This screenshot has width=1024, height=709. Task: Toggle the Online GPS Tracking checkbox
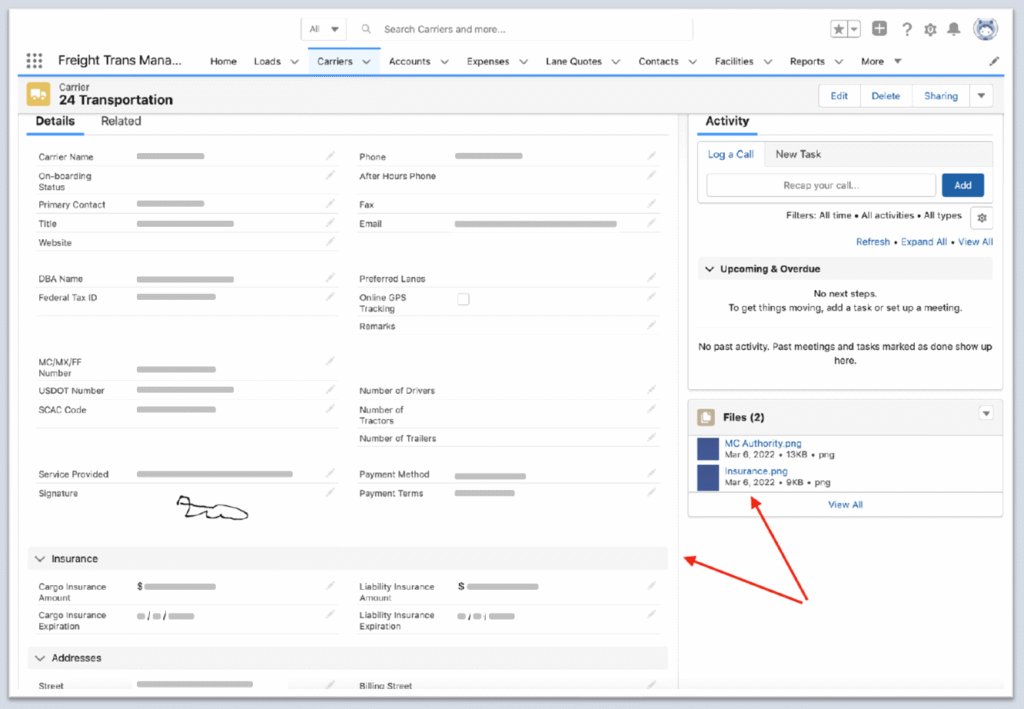coord(463,299)
